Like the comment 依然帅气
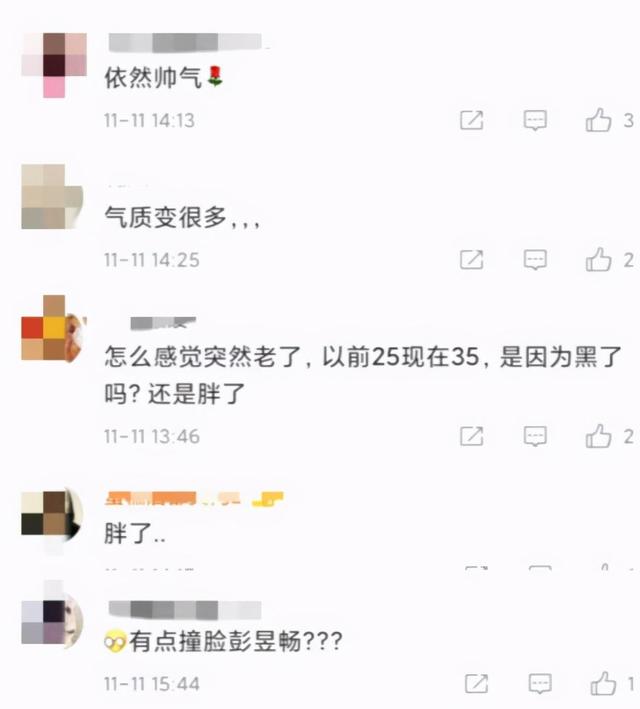Screen dimensions: 640x709 coord(598,120)
